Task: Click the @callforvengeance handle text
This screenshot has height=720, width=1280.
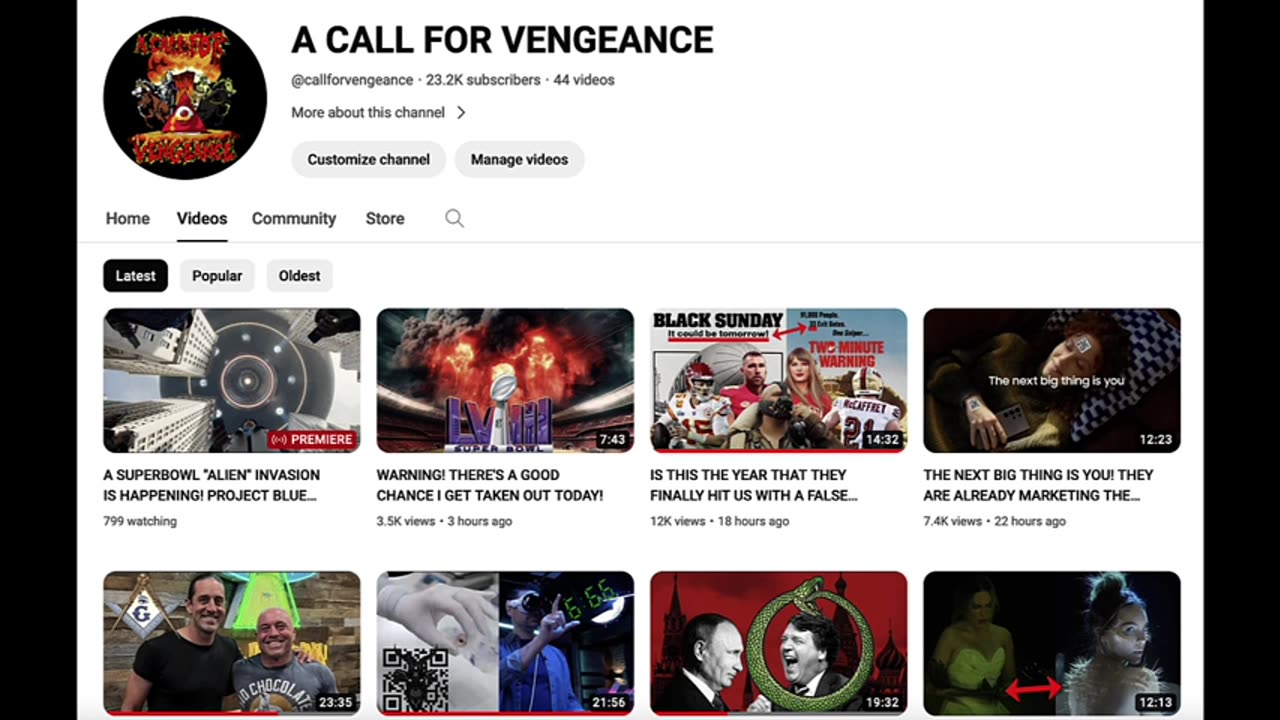Action: point(352,80)
